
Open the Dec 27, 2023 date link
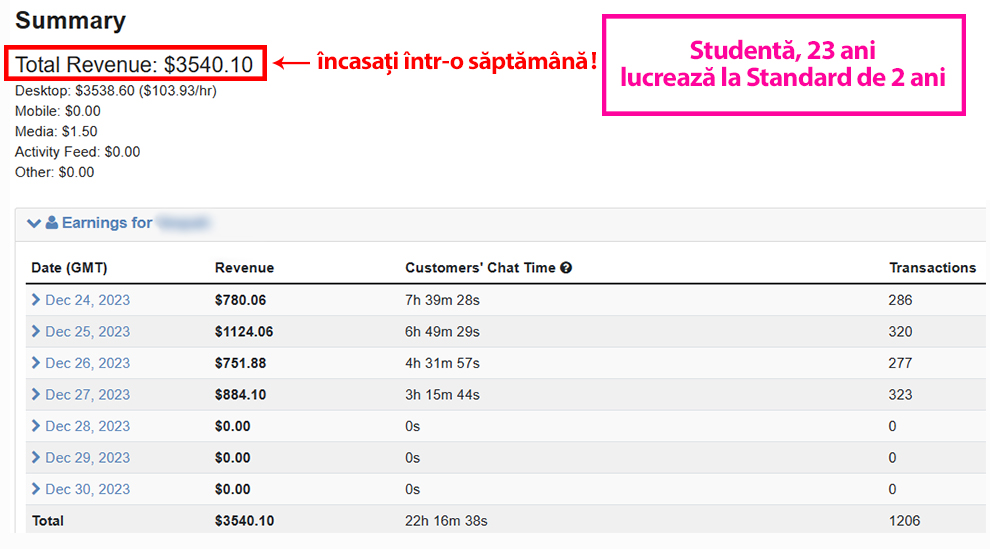point(88,395)
